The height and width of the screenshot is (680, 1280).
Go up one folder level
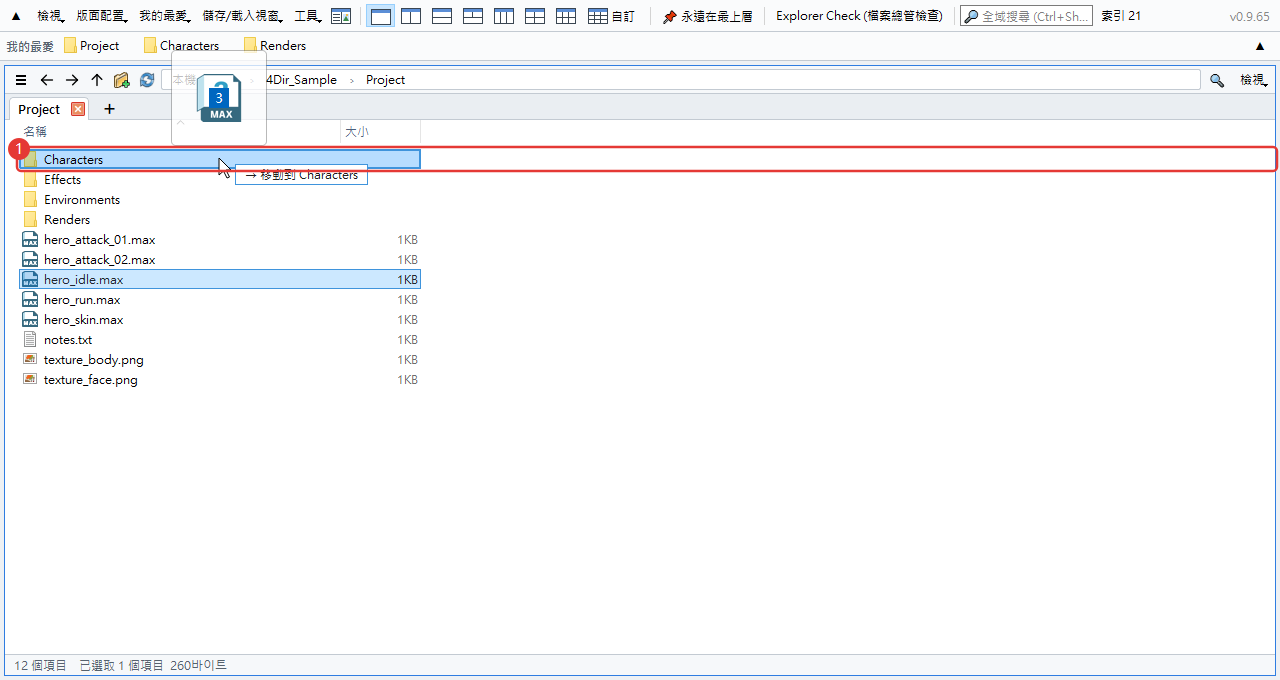pyautogui.click(x=97, y=80)
